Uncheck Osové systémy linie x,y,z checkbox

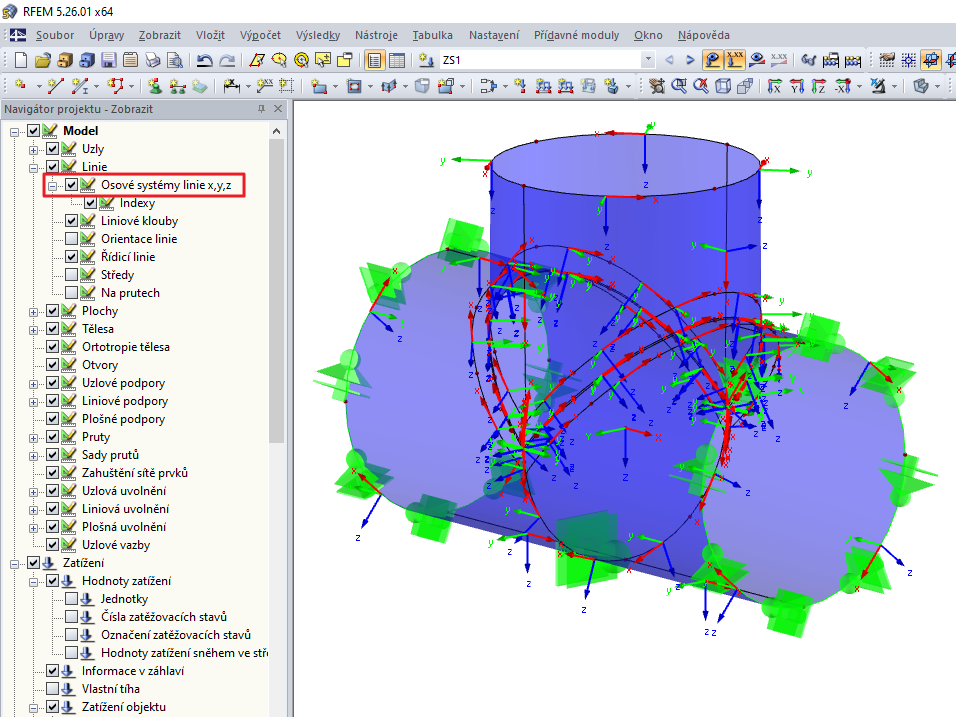coord(71,185)
